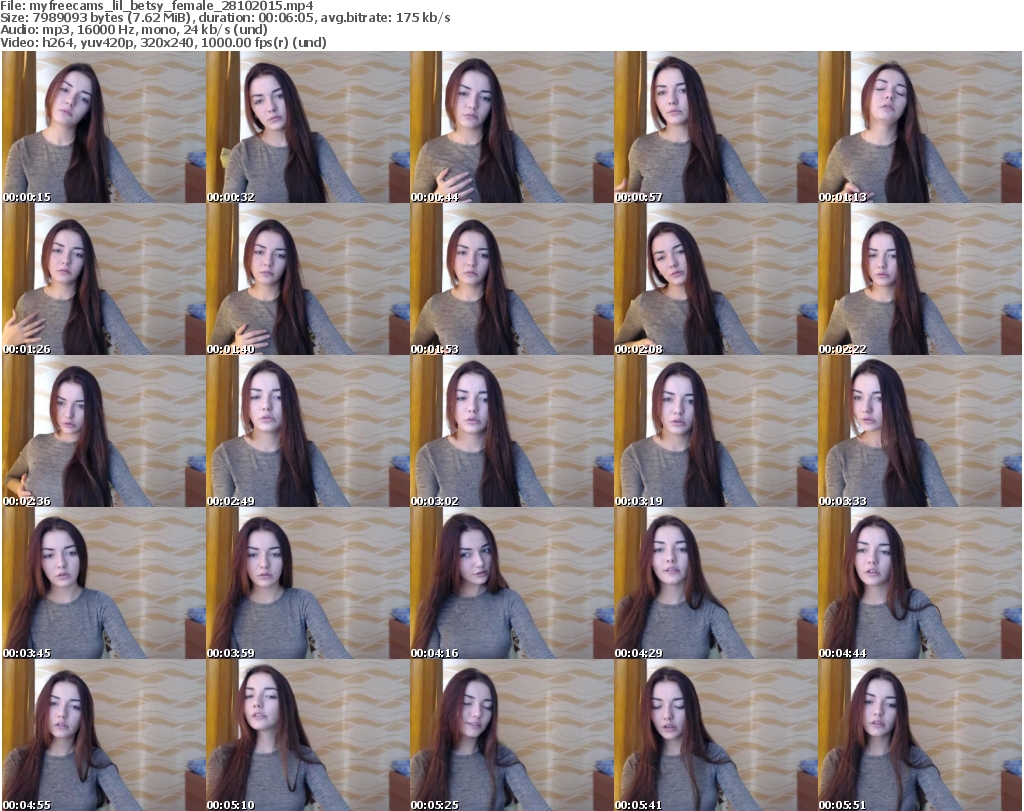Open the frame at 00:00:57
Screen dimensions: 1024x811
pos(716,127)
